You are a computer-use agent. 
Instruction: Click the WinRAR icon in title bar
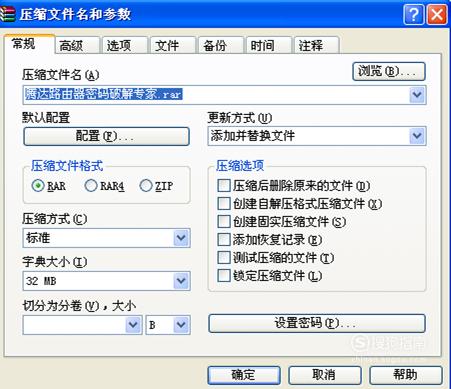[7, 14]
